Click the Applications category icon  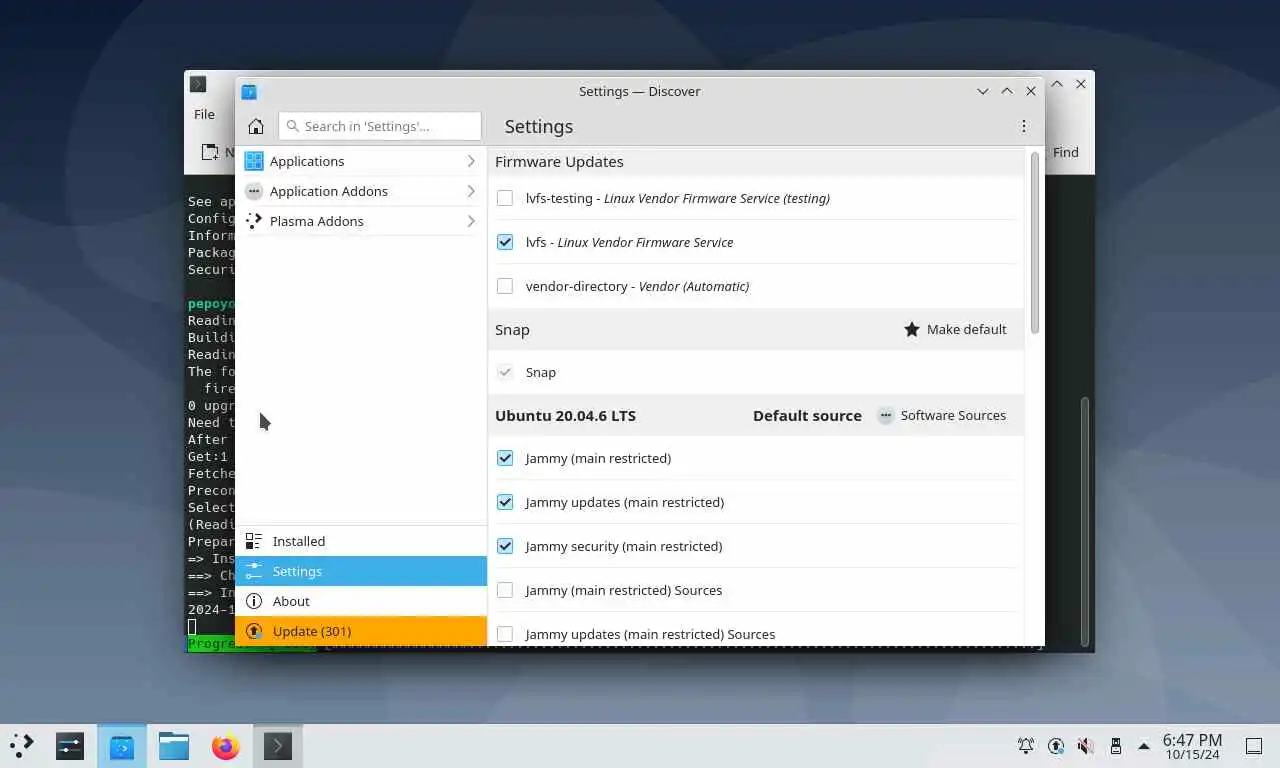click(x=254, y=161)
